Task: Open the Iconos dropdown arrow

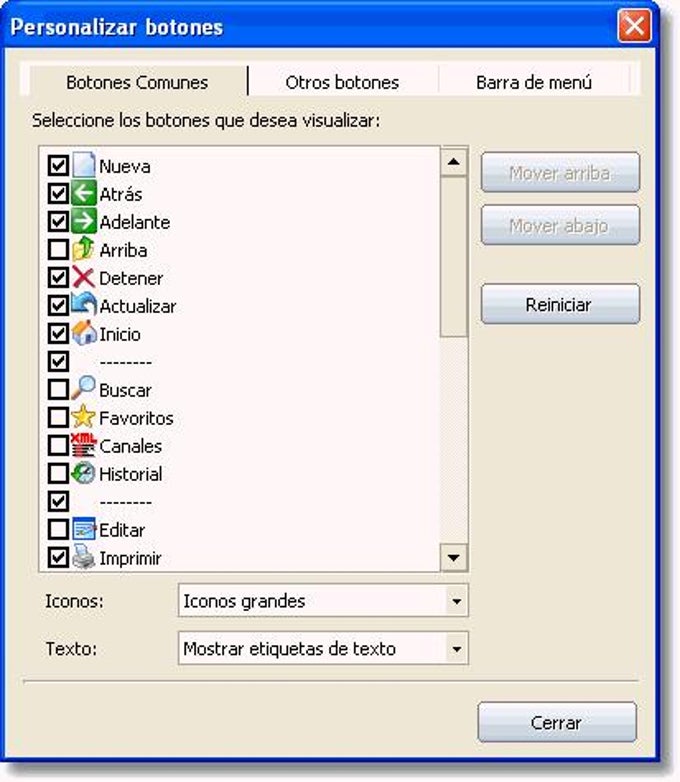Action: (456, 601)
